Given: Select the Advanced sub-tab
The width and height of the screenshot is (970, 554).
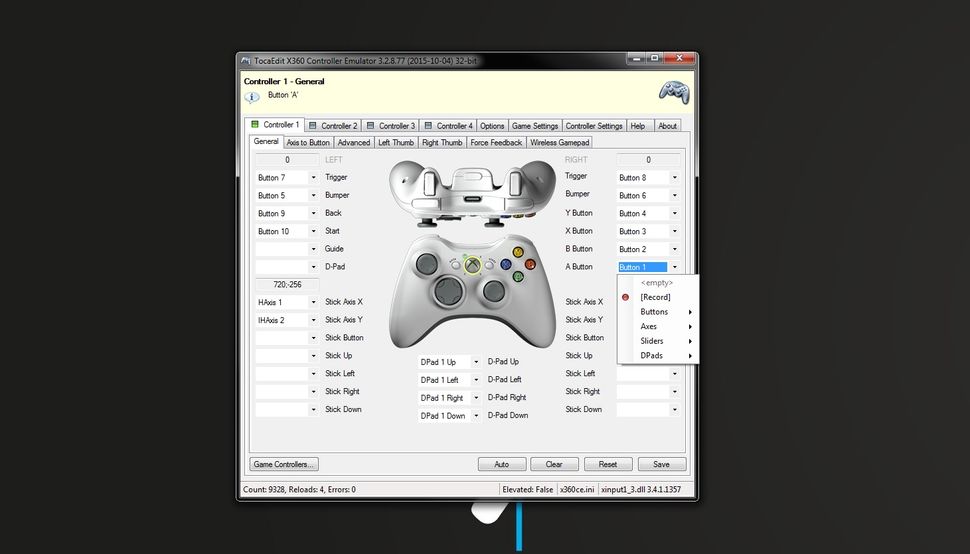Looking at the screenshot, I should click(354, 142).
